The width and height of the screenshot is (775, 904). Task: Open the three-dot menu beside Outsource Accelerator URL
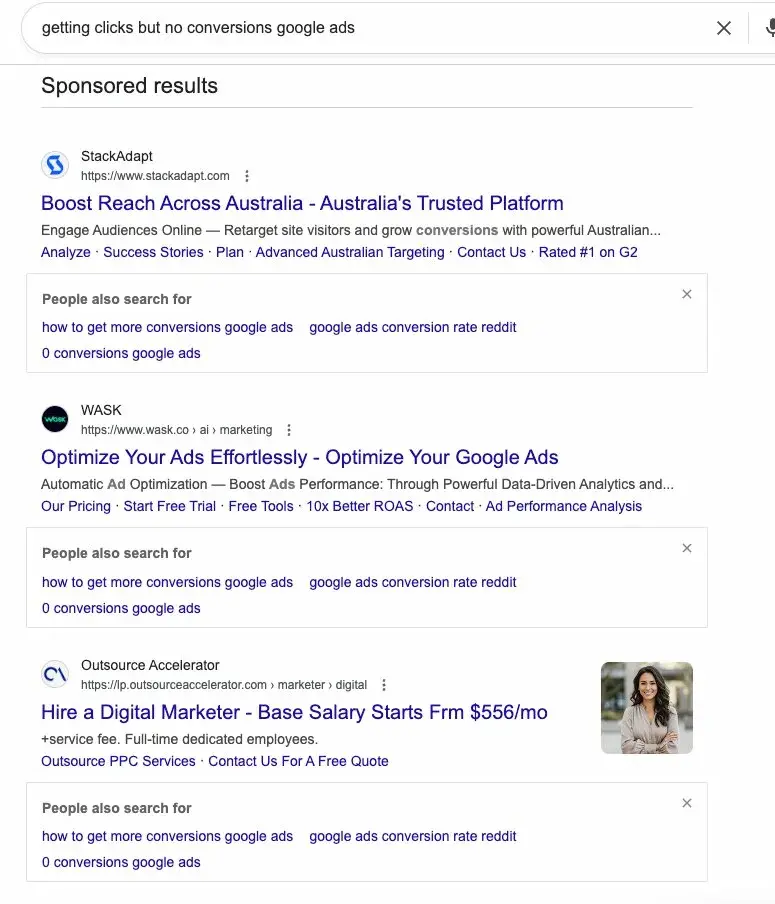coord(384,684)
